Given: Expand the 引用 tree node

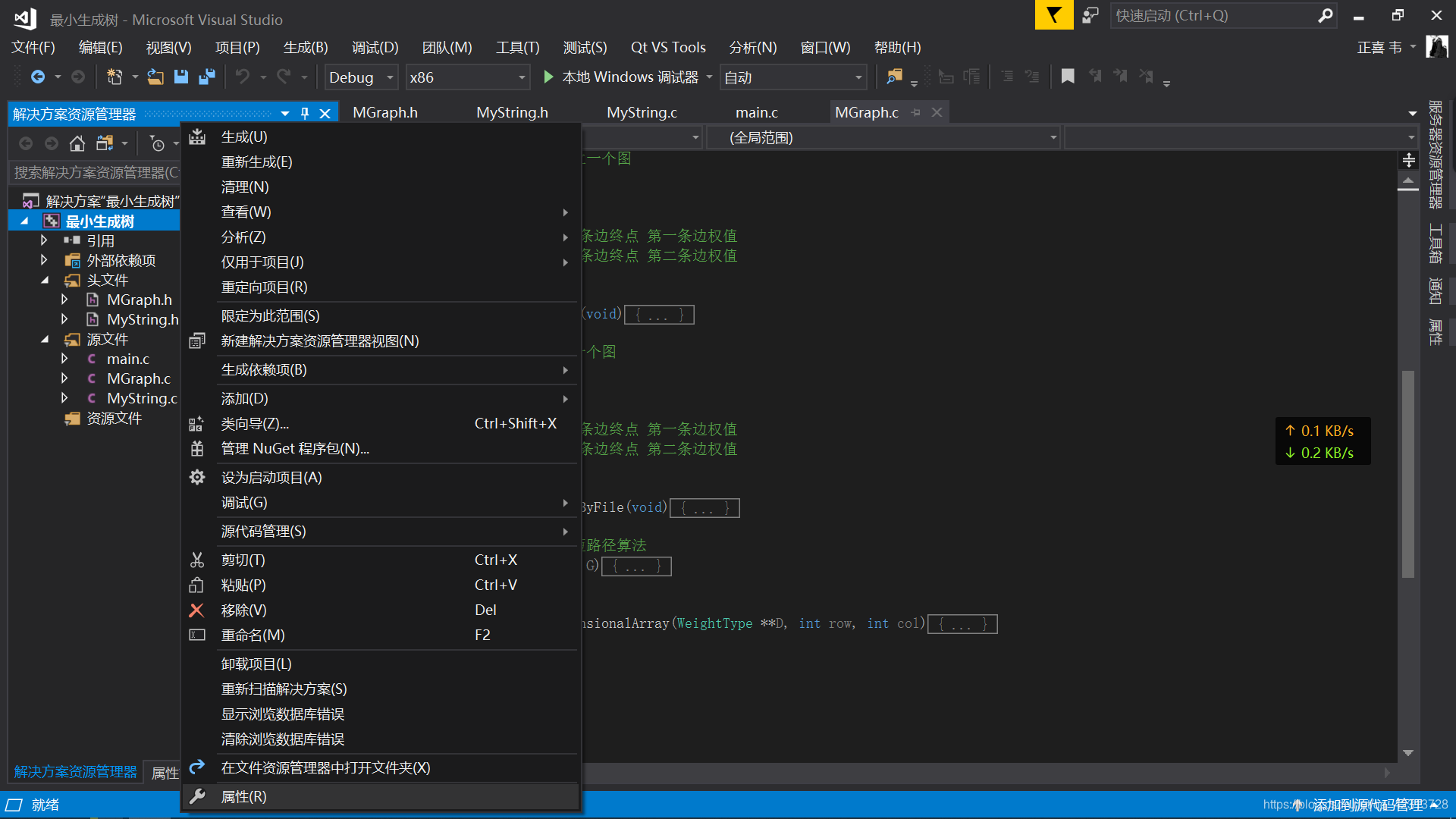Looking at the screenshot, I should click(44, 240).
